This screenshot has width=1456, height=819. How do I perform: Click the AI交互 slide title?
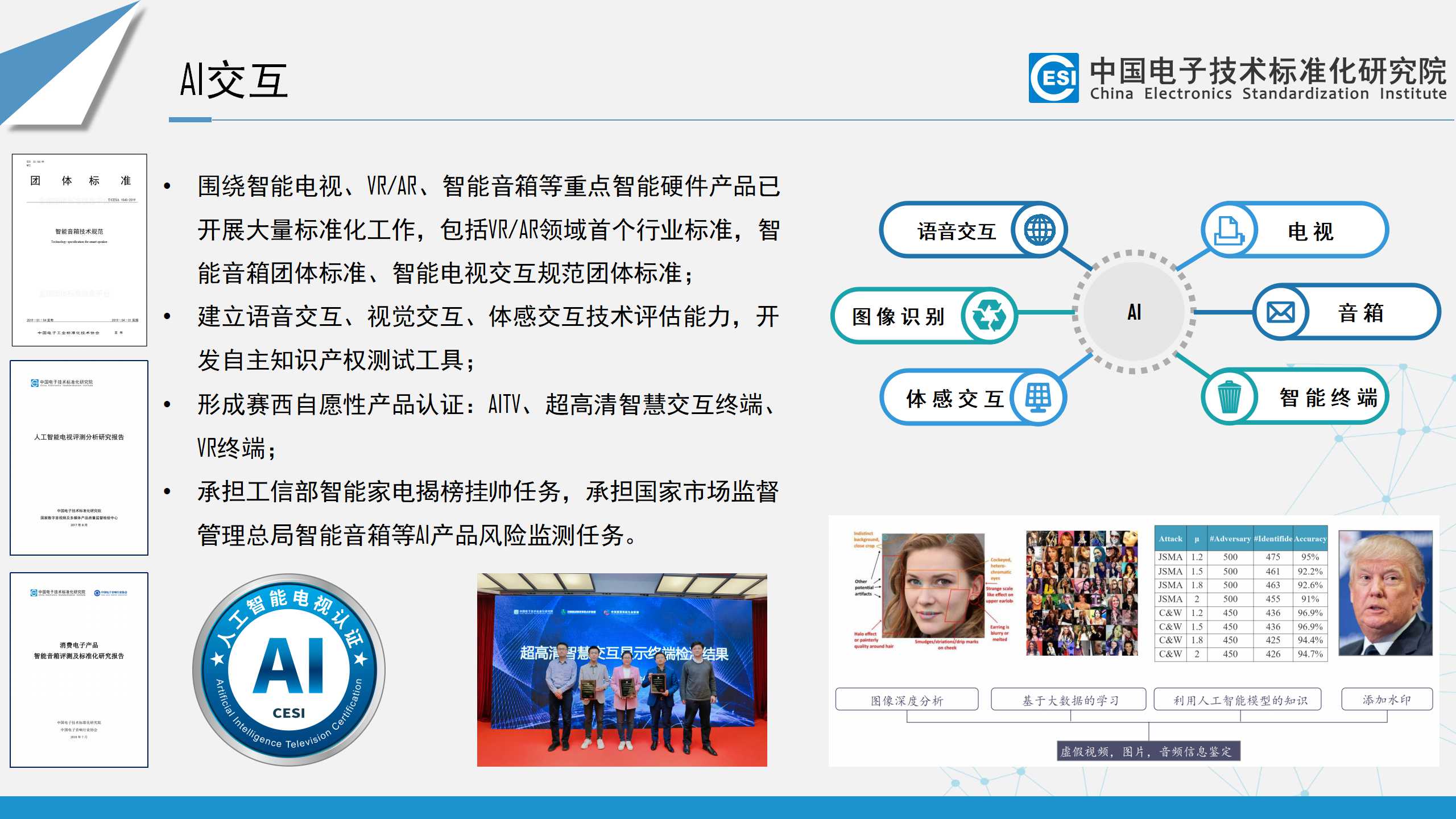tap(234, 80)
